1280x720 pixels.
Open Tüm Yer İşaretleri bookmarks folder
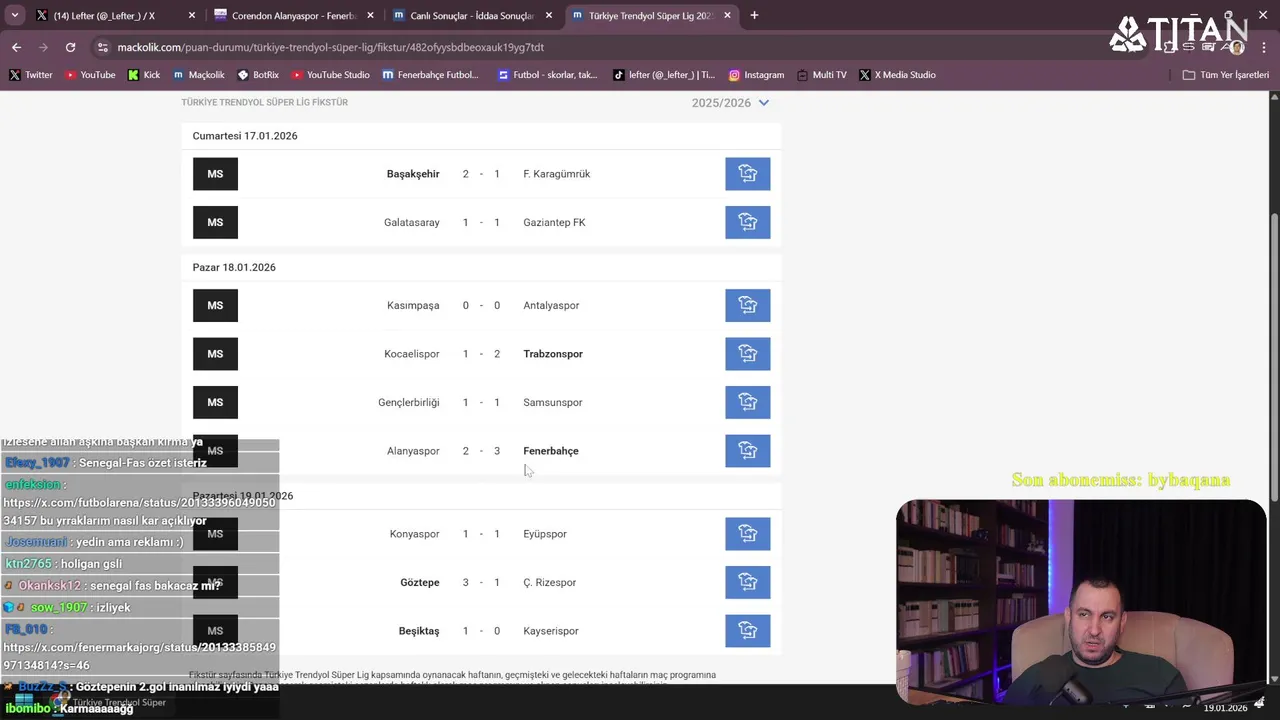pos(1225,75)
